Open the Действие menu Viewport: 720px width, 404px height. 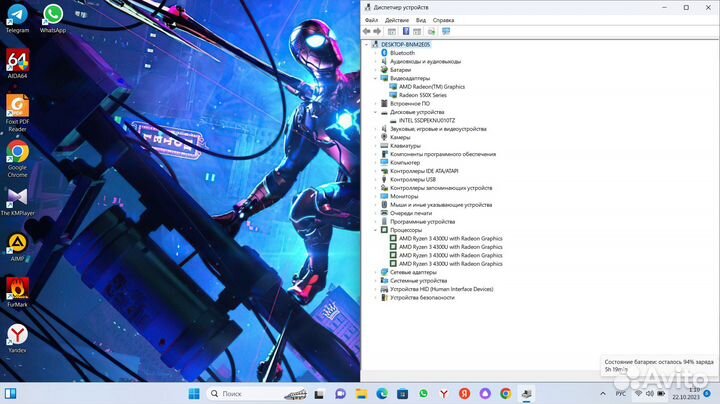[x=397, y=20]
